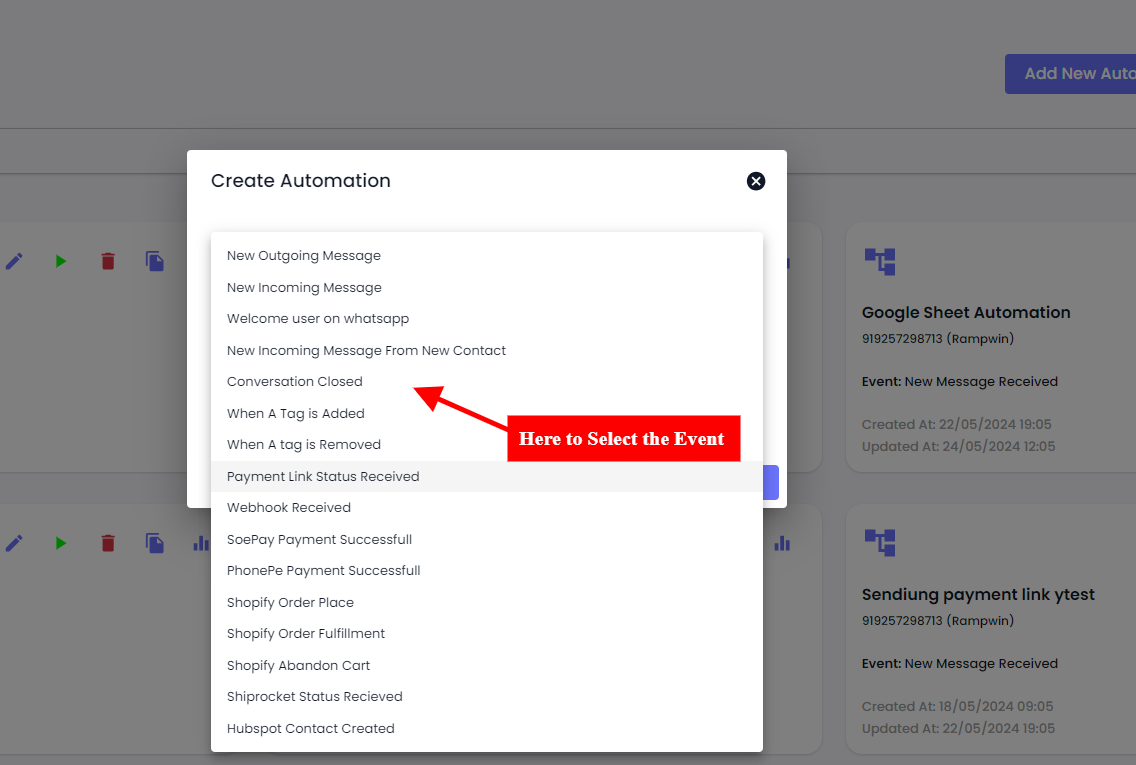The height and width of the screenshot is (765, 1136).
Task: Select "Shopify Abandon Cart" event
Action: pos(299,666)
